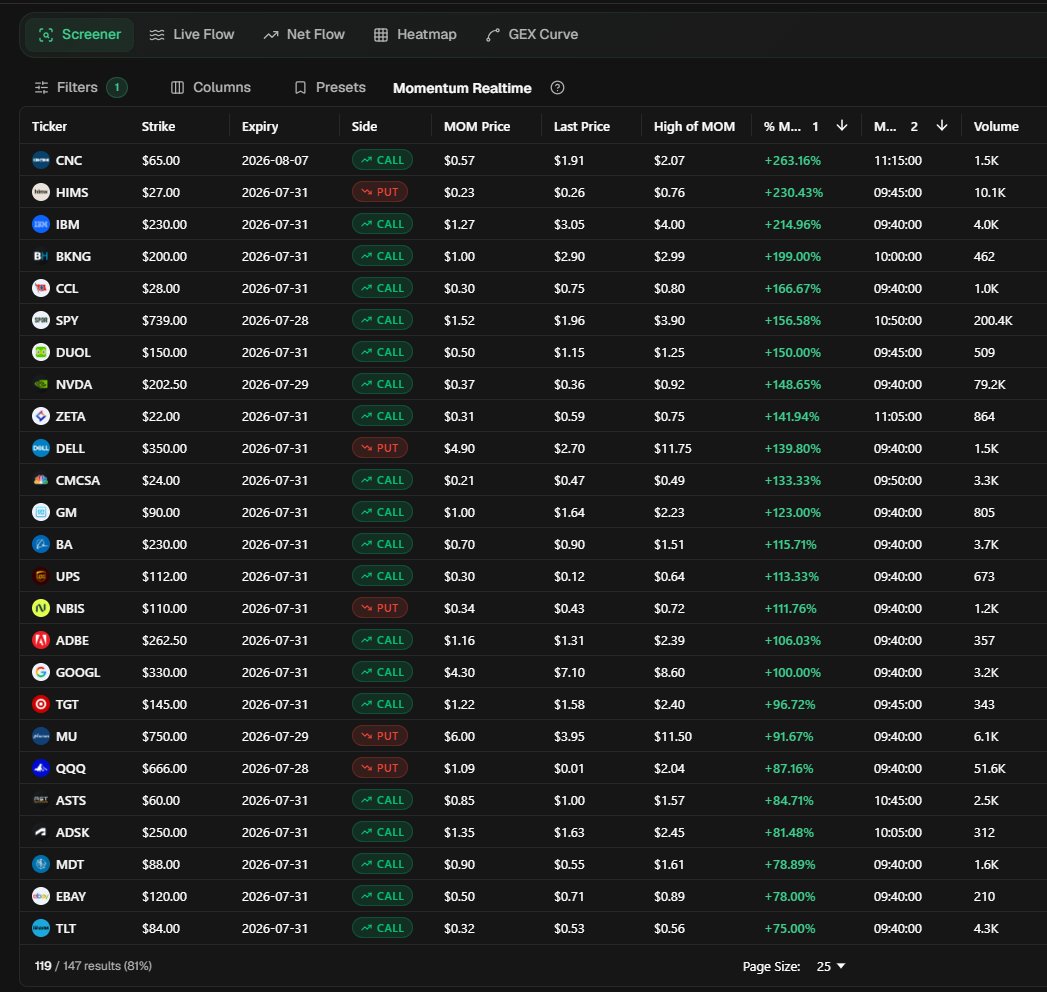
Task: Open the GEX Curve tab
Action: click(x=532, y=35)
